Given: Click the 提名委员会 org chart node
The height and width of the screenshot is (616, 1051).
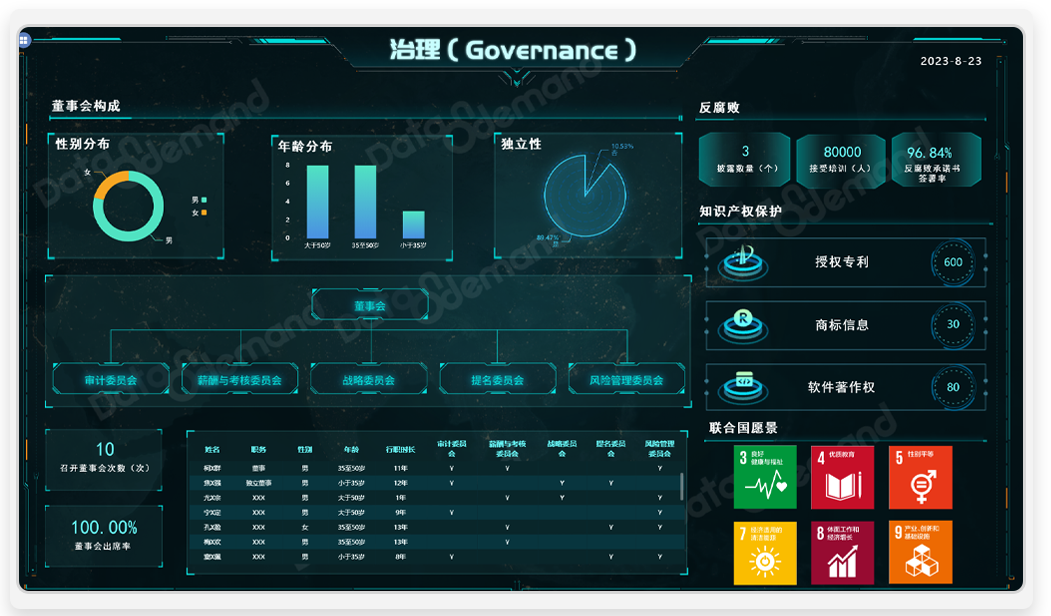Looking at the screenshot, I should pos(497,380).
